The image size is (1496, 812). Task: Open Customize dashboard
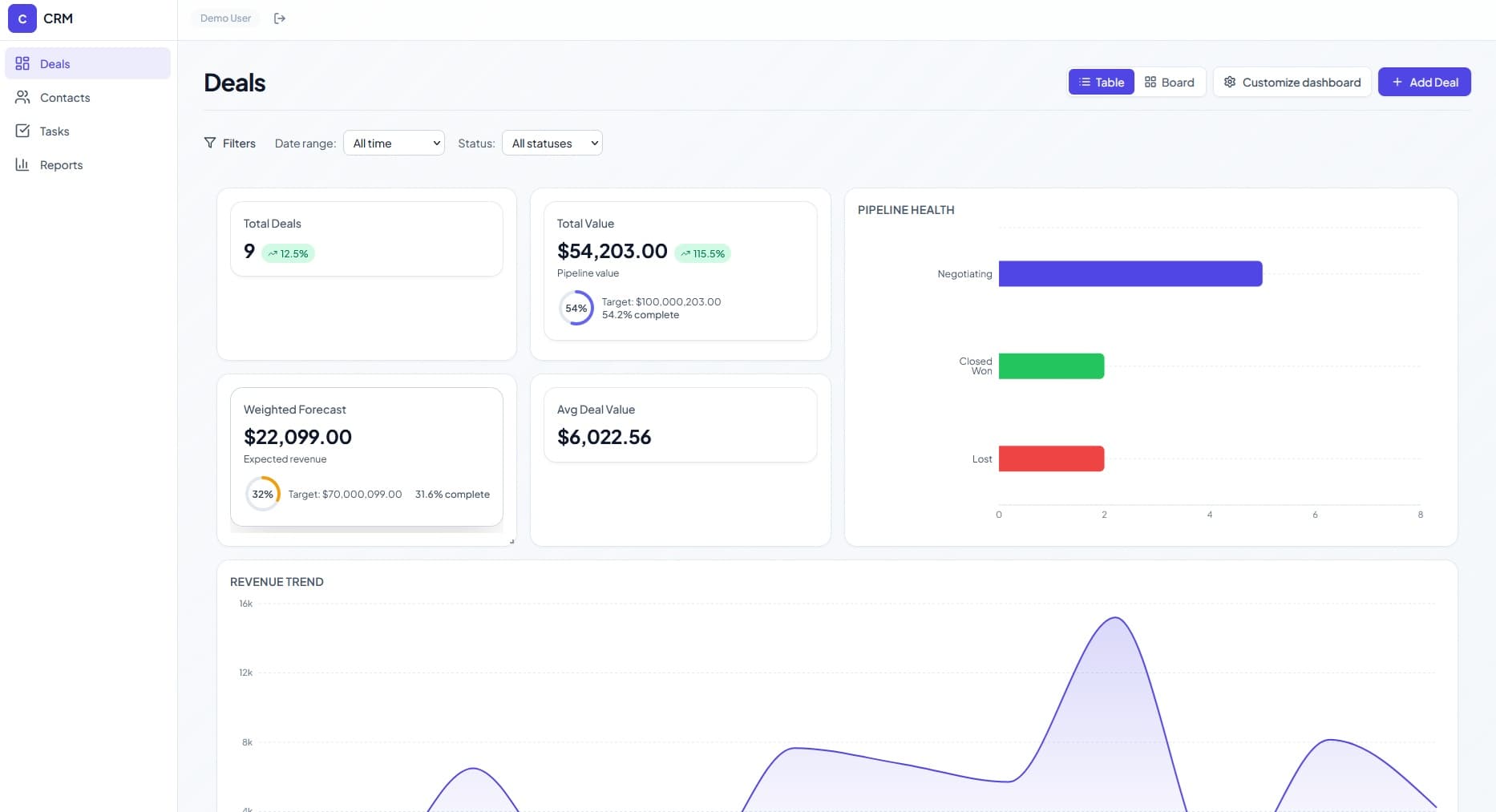[1292, 82]
